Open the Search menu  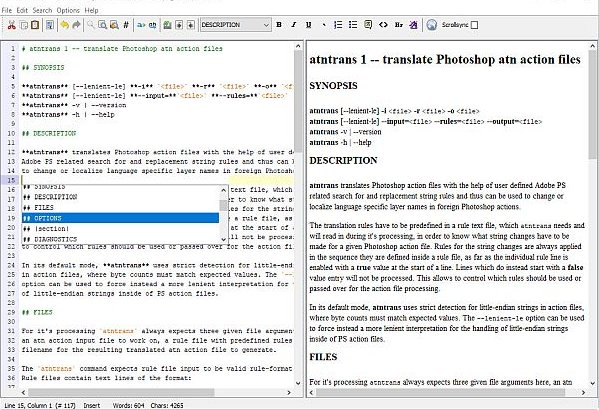pyautogui.click(x=42, y=10)
